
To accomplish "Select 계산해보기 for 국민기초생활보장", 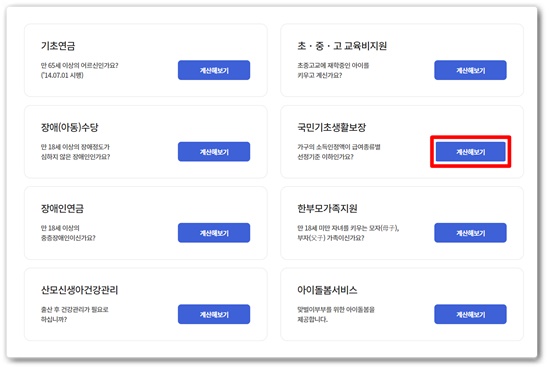I will click(x=470, y=152).
